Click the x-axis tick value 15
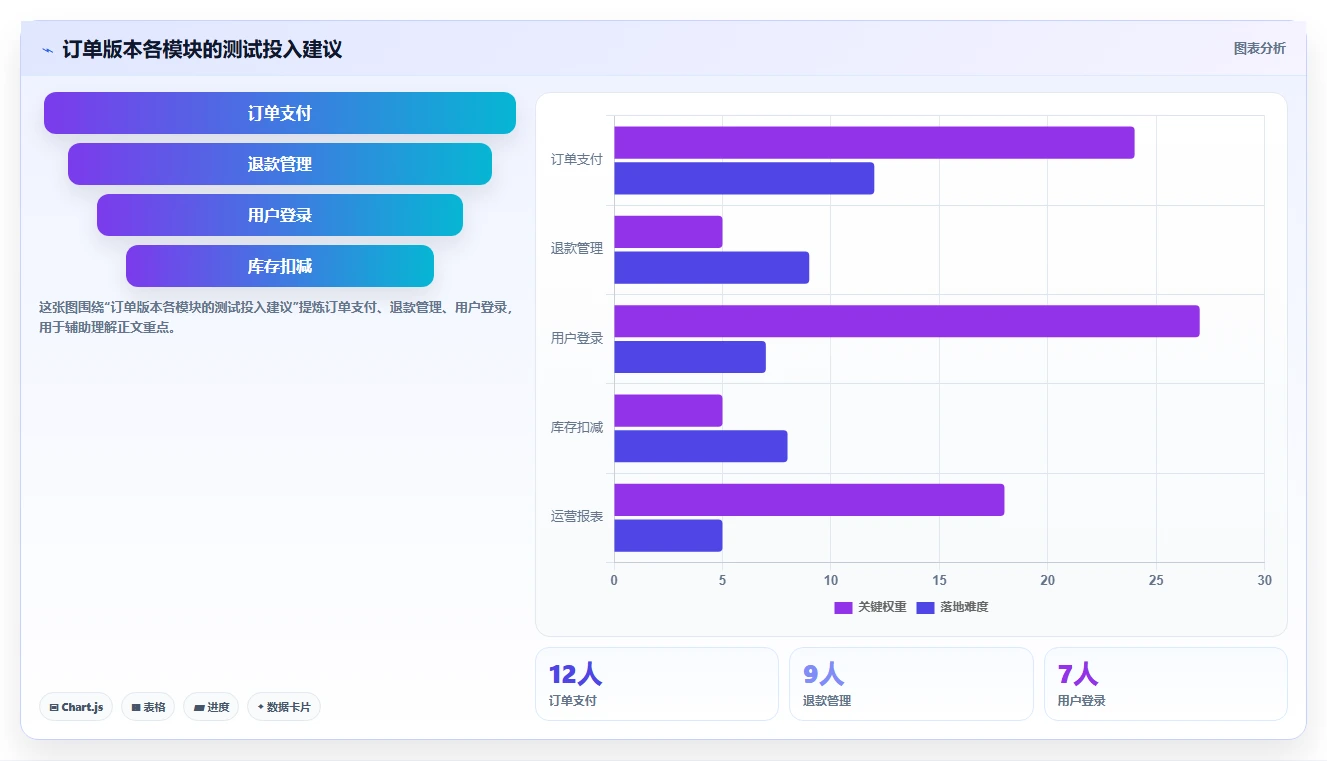The image size is (1327, 761). [x=939, y=580]
